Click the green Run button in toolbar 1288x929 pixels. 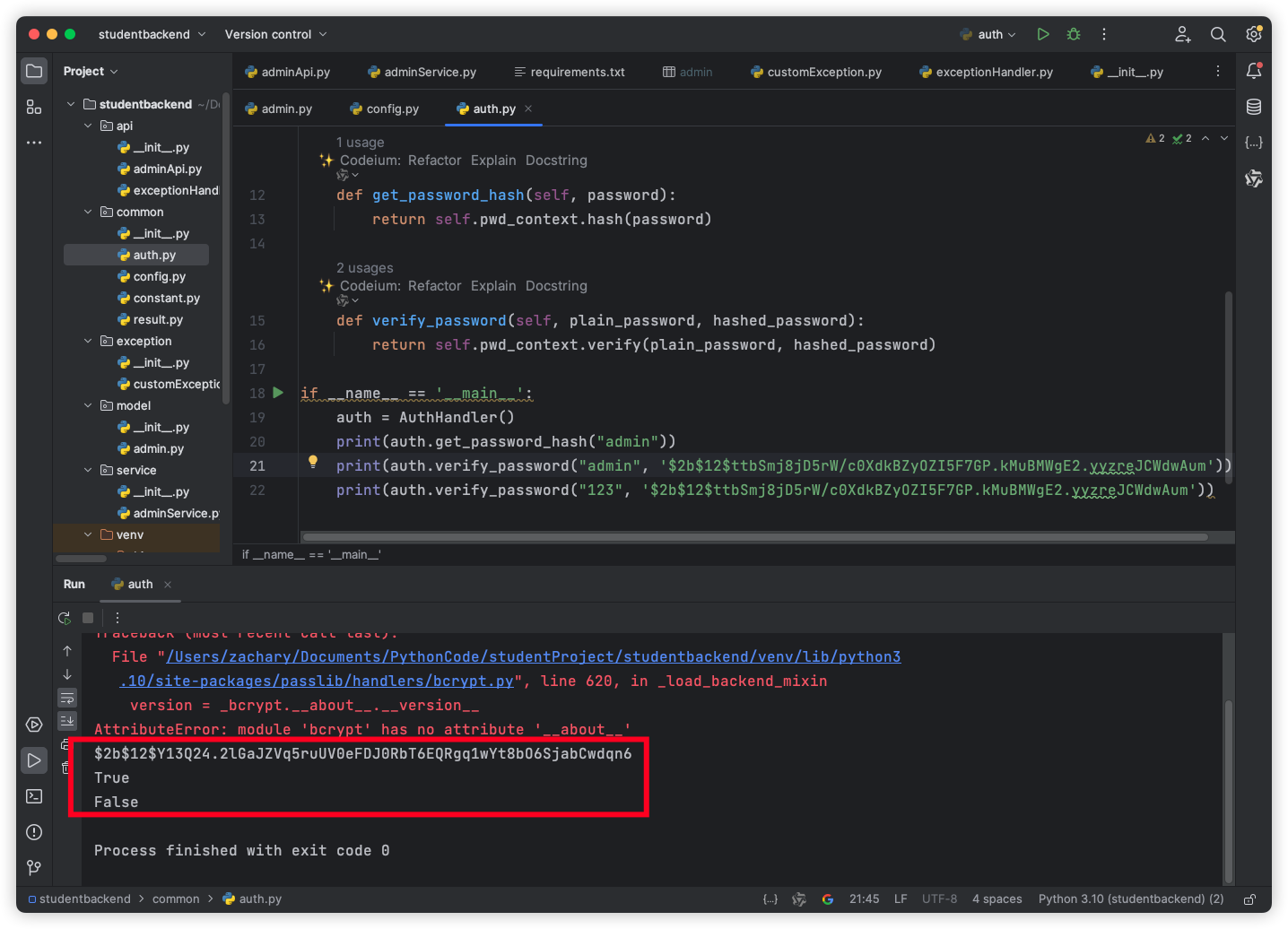pyautogui.click(x=1043, y=34)
